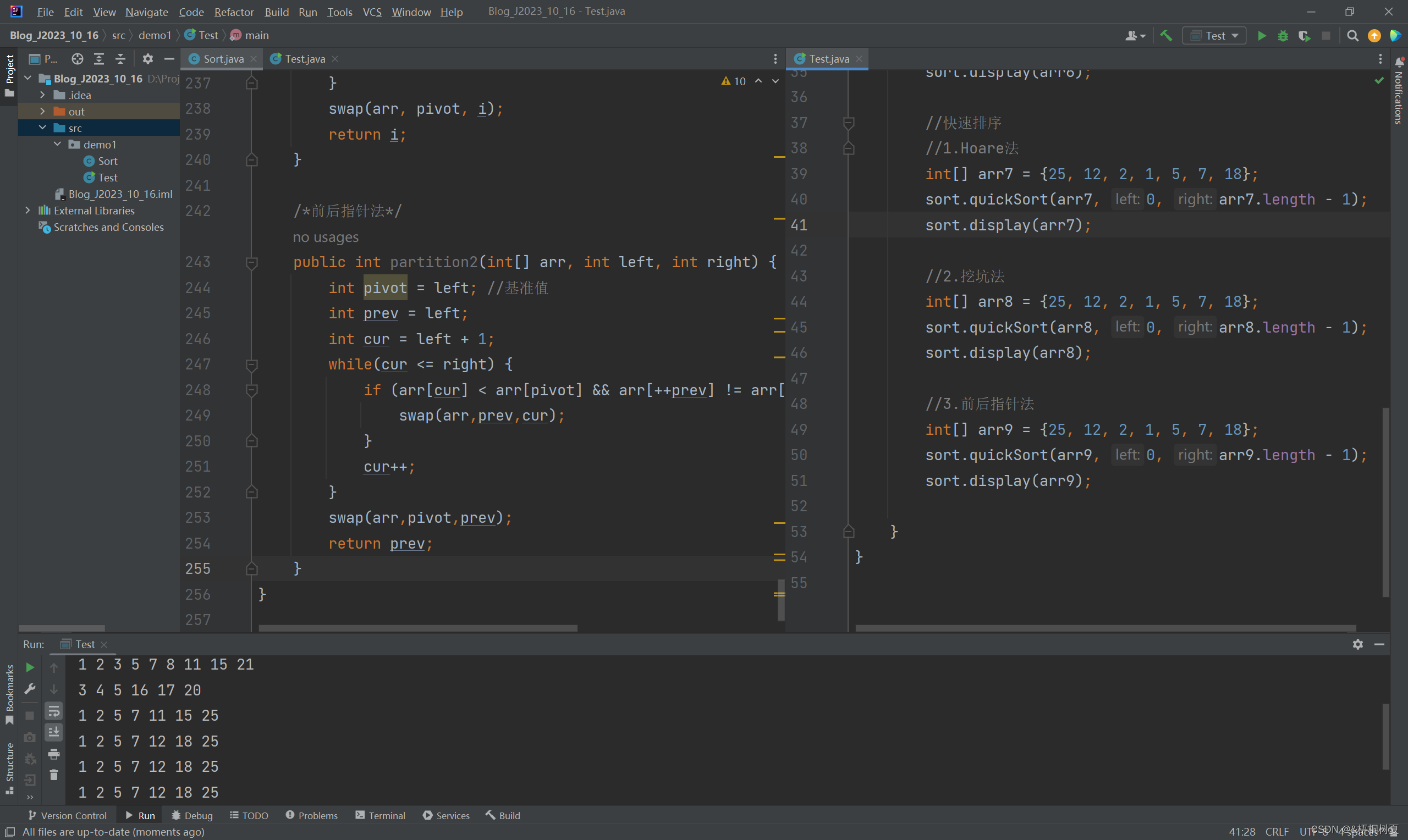Viewport: 1408px width, 840px height.
Task: Open right editor tab options three dots
Action: (1380, 59)
